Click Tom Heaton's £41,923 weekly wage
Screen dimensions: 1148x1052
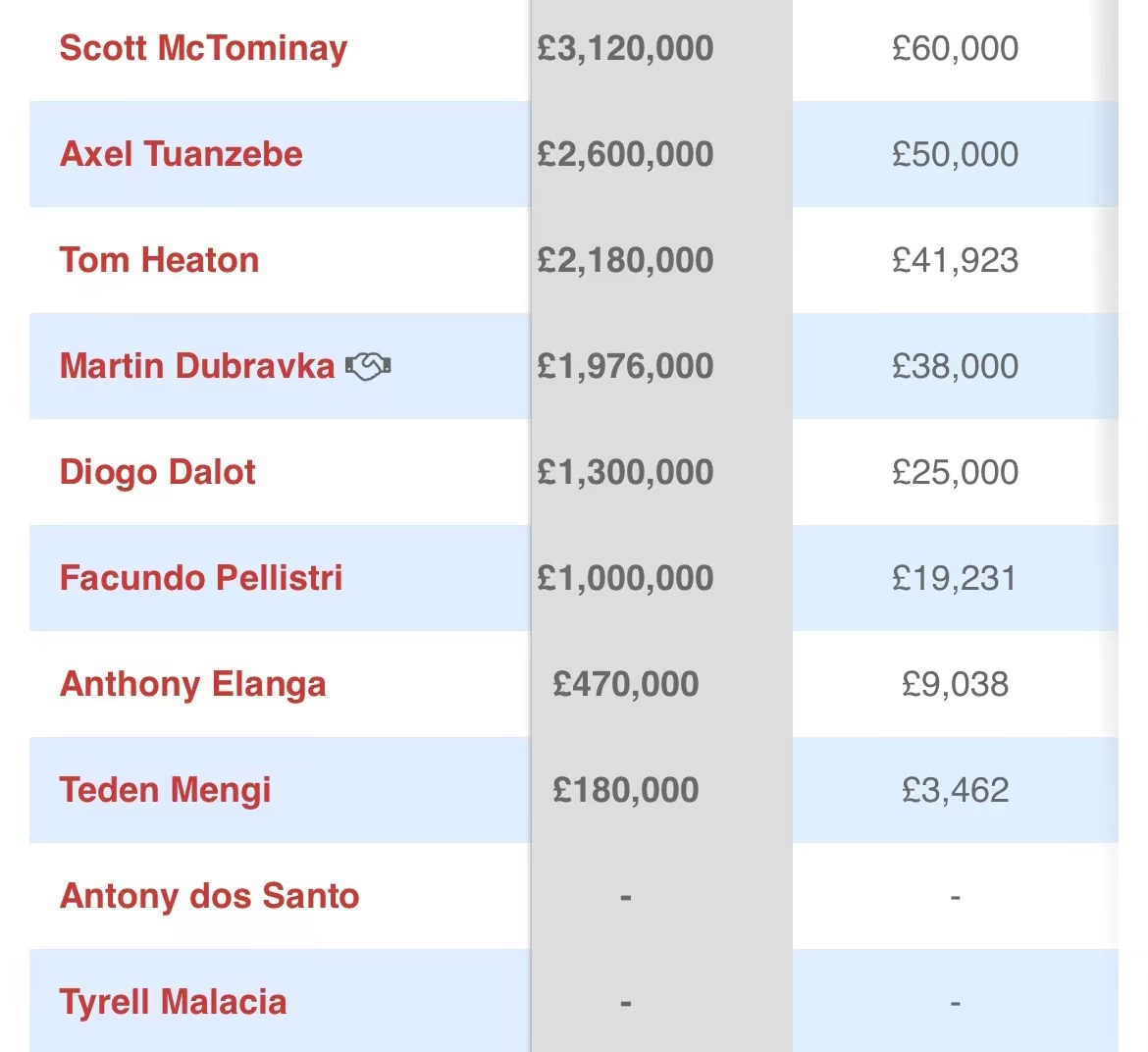point(955,260)
